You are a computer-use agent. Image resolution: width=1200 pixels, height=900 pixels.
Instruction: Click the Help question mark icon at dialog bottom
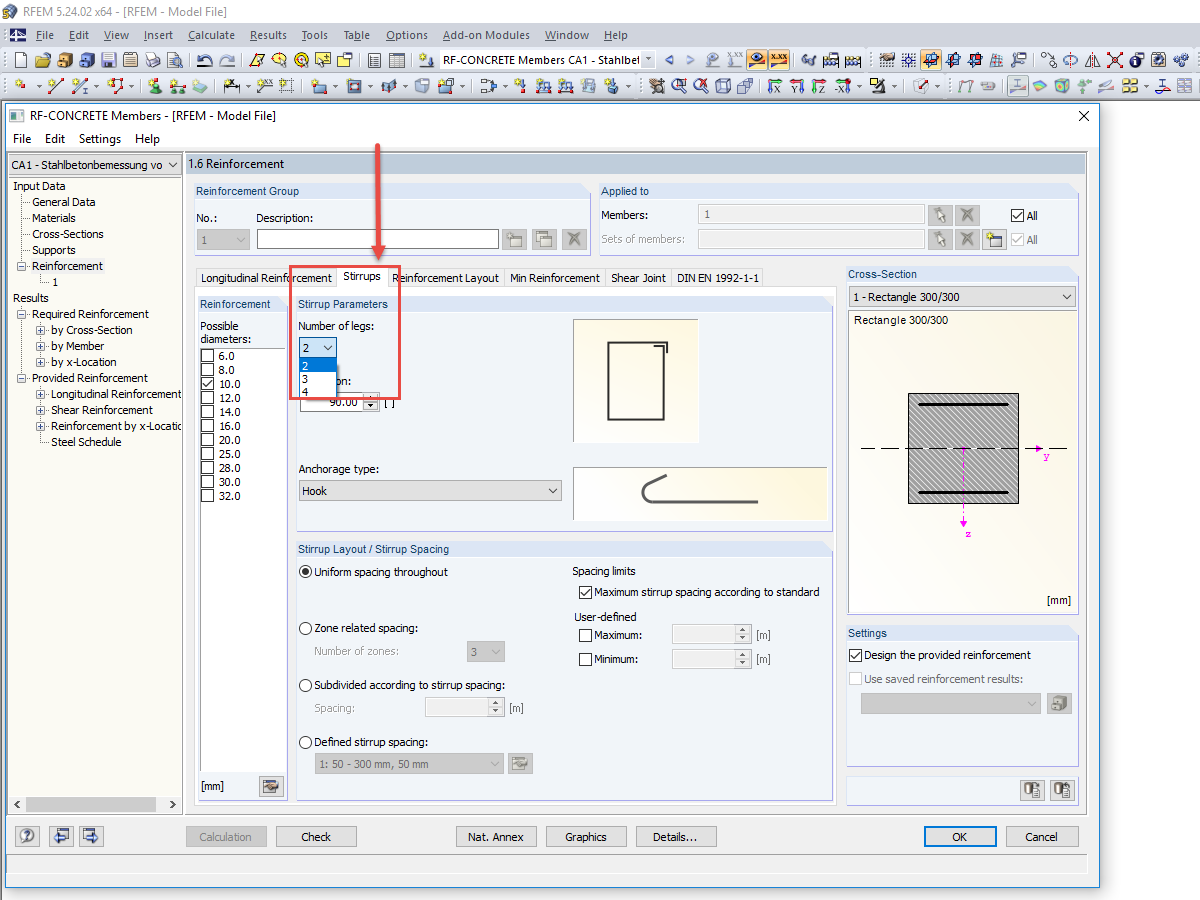pyautogui.click(x=27, y=836)
